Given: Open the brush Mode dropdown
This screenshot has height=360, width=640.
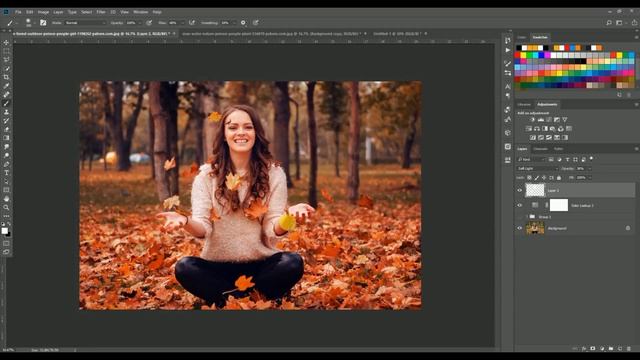Looking at the screenshot, I should pyautogui.click(x=85, y=23).
